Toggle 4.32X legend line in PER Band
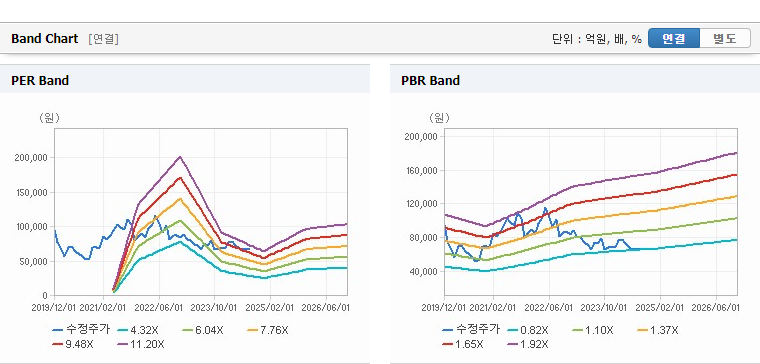 coord(138,331)
